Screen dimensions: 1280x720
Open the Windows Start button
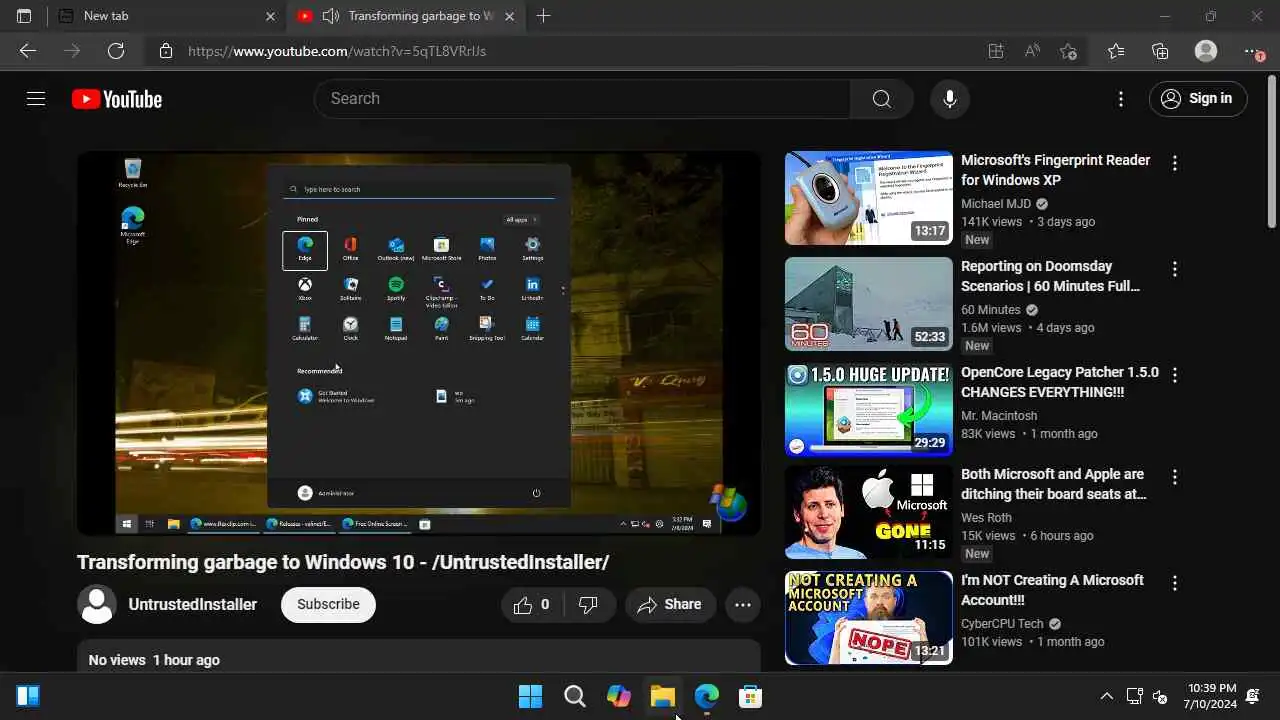[x=530, y=696]
